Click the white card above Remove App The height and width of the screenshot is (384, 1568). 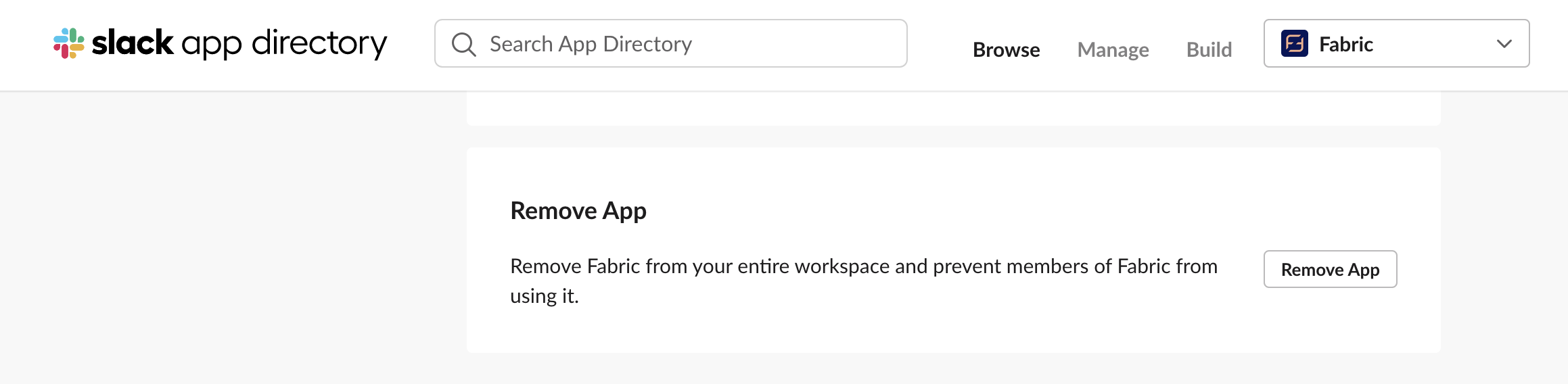pos(954,108)
